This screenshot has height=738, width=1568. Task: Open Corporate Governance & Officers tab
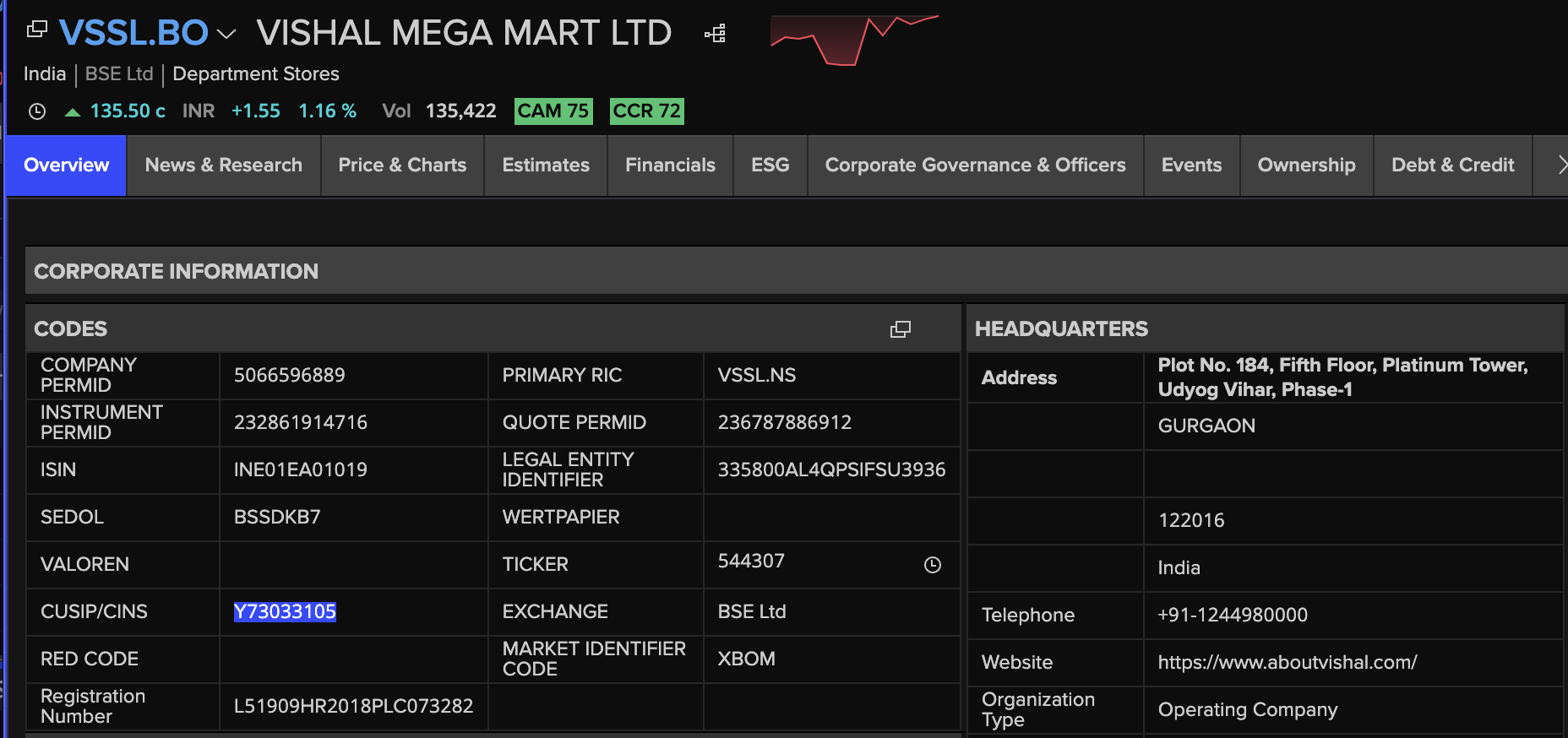[x=976, y=166]
